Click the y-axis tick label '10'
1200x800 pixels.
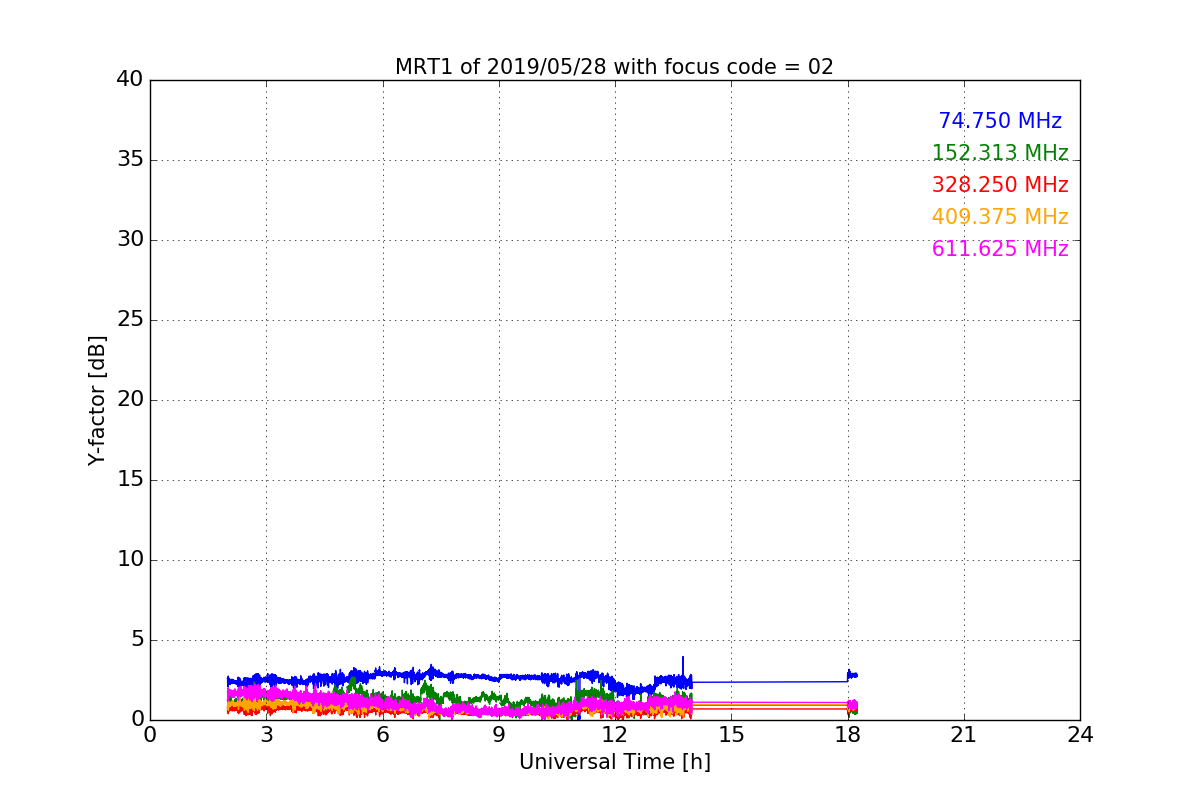point(130,560)
